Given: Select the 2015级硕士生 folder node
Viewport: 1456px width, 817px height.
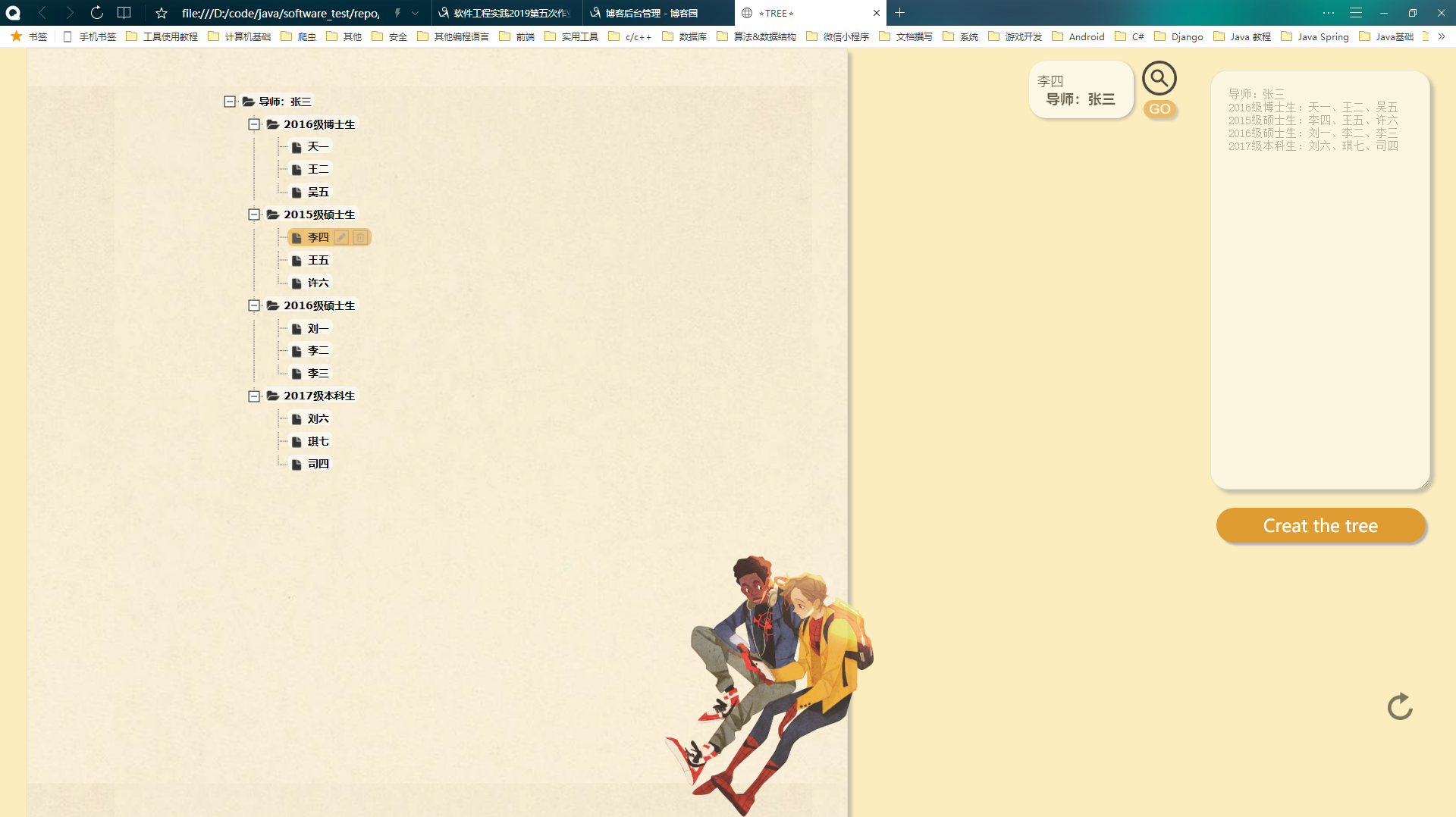Looking at the screenshot, I should tap(311, 214).
